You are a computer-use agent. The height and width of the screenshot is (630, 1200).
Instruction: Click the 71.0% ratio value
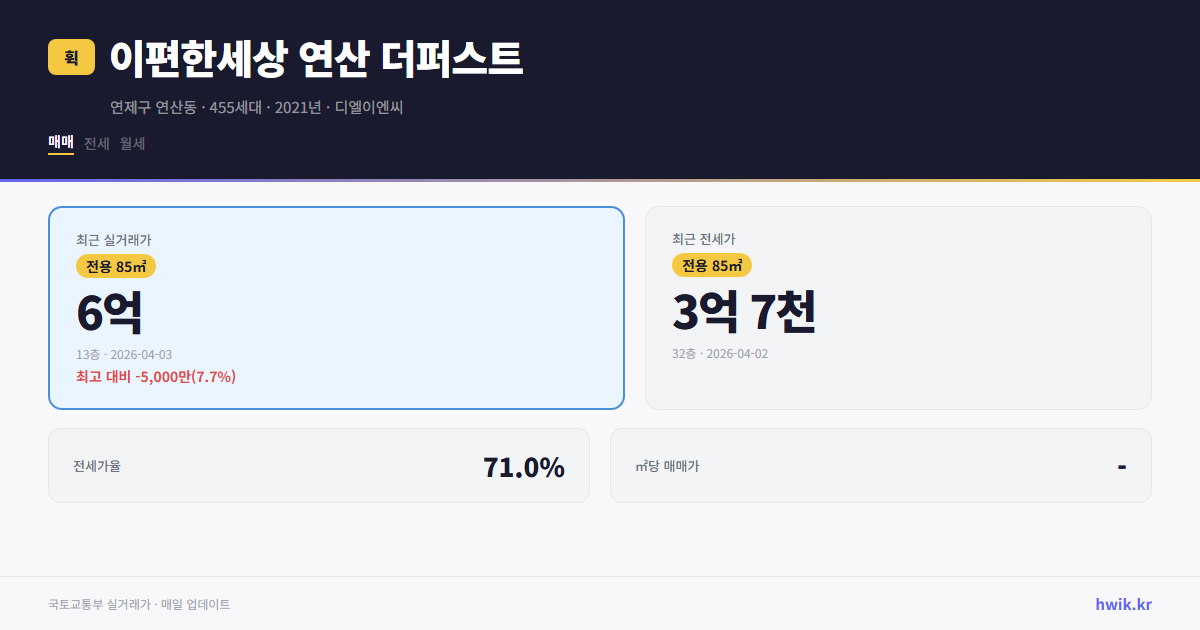tap(523, 465)
